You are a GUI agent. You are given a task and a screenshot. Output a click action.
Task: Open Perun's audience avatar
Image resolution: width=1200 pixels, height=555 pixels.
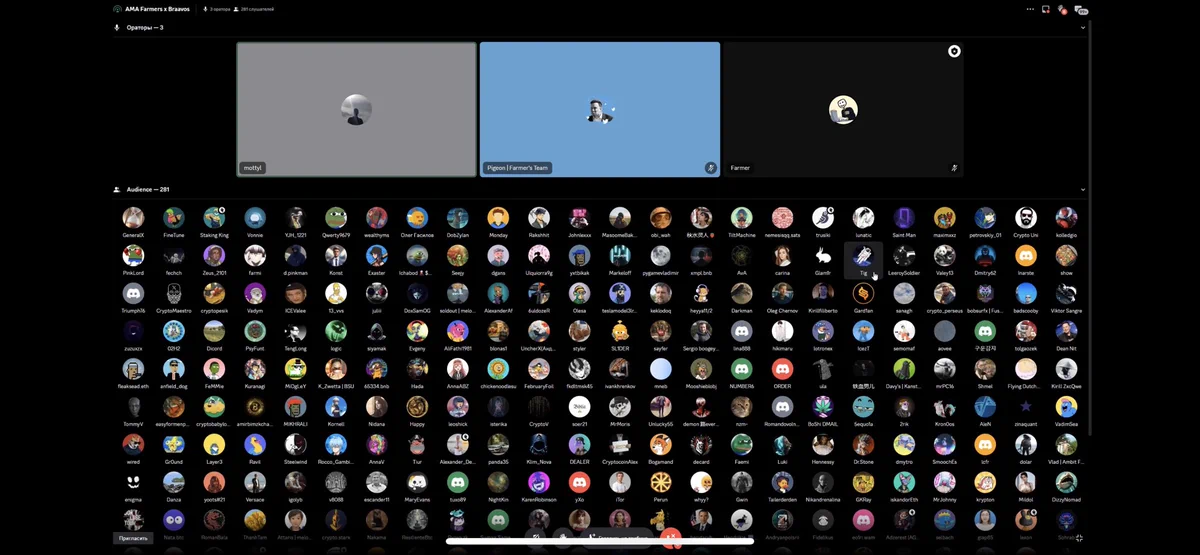pyautogui.click(x=660, y=482)
